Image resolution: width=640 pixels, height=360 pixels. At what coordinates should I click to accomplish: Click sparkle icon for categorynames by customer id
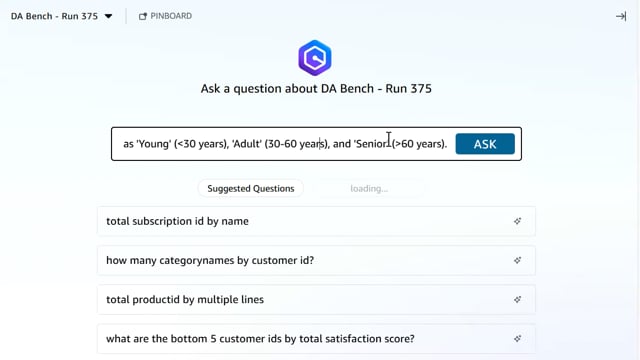pyautogui.click(x=518, y=260)
